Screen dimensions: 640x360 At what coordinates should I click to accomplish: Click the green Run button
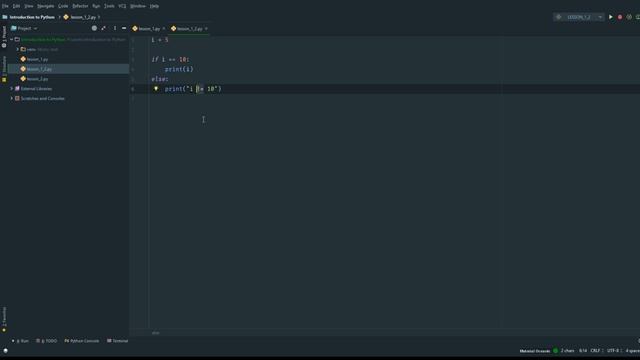[x=611, y=17]
